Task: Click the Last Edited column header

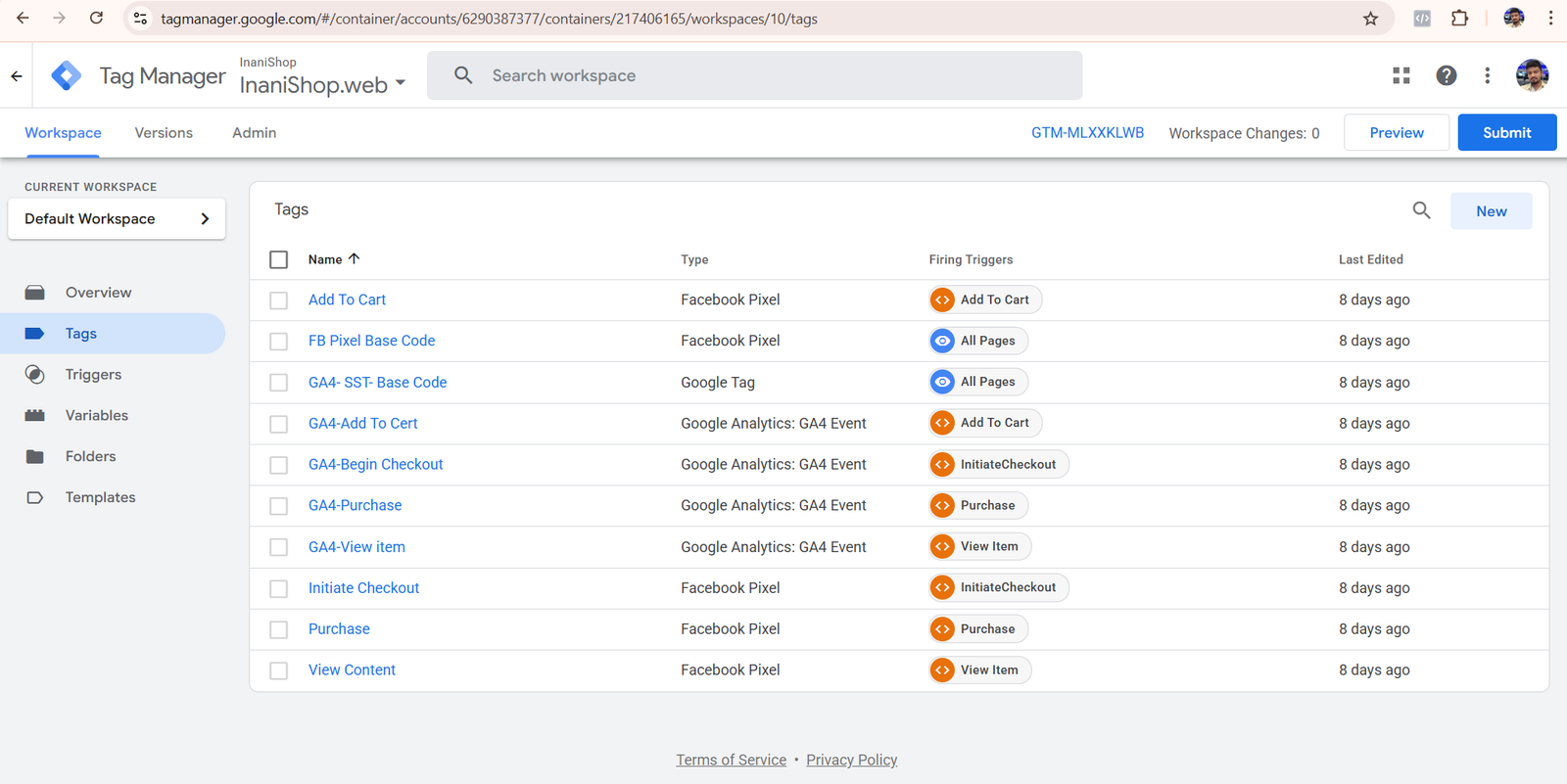Action: pos(1370,259)
